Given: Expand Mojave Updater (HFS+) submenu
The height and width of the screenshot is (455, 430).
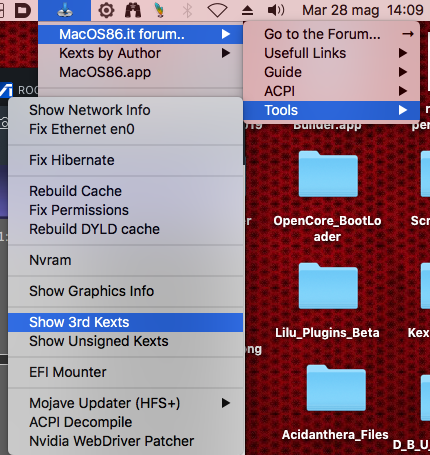Looking at the screenshot, I should (125, 403).
